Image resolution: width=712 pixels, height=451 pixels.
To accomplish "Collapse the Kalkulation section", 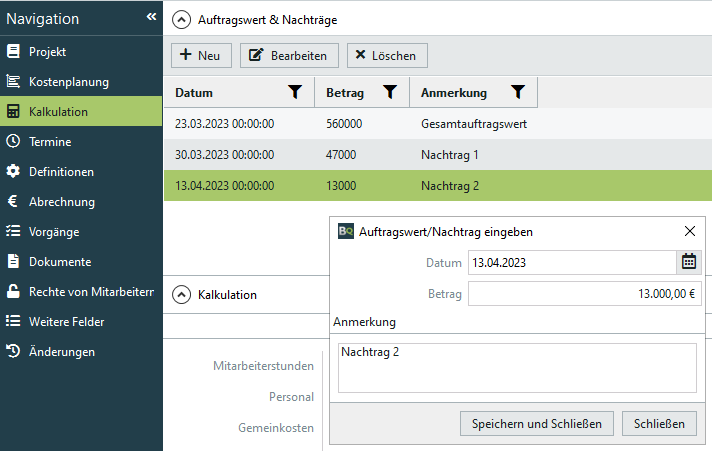I will [x=181, y=295].
